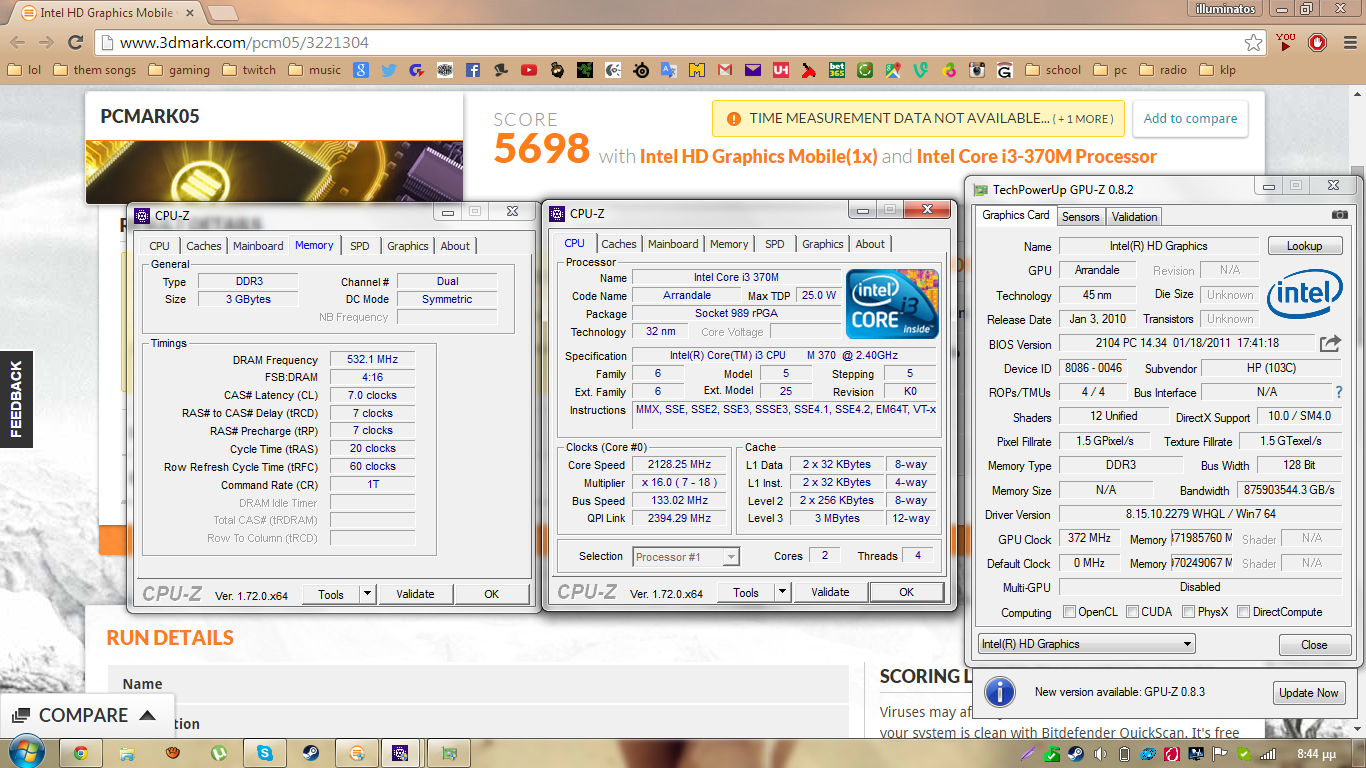The height and width of the screenshot is (768, 1366).
Task: Open a new tab beside the Intel HD Graphics tab
Action: (222, 13)
